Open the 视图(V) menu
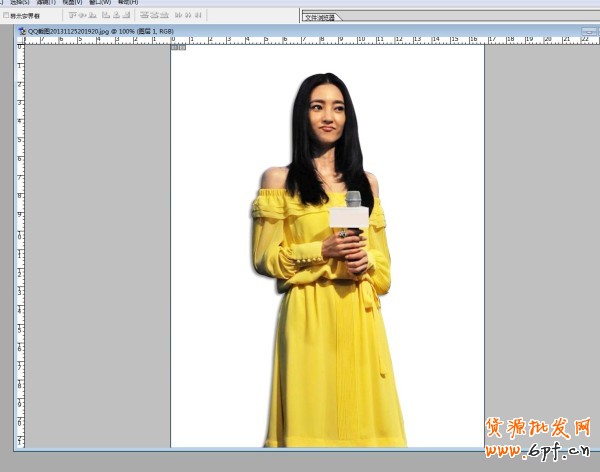 (73, 3)
